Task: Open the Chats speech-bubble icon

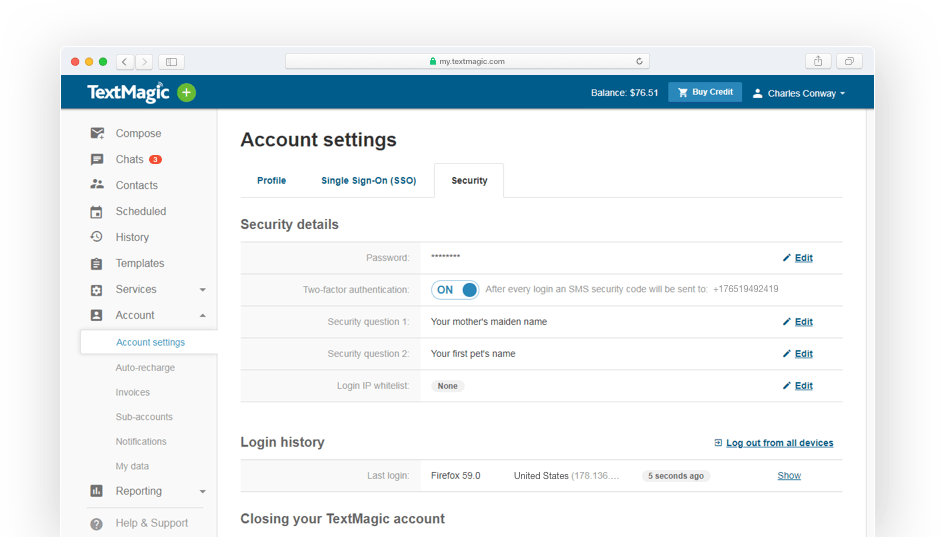Action: [x=97, y=159]
